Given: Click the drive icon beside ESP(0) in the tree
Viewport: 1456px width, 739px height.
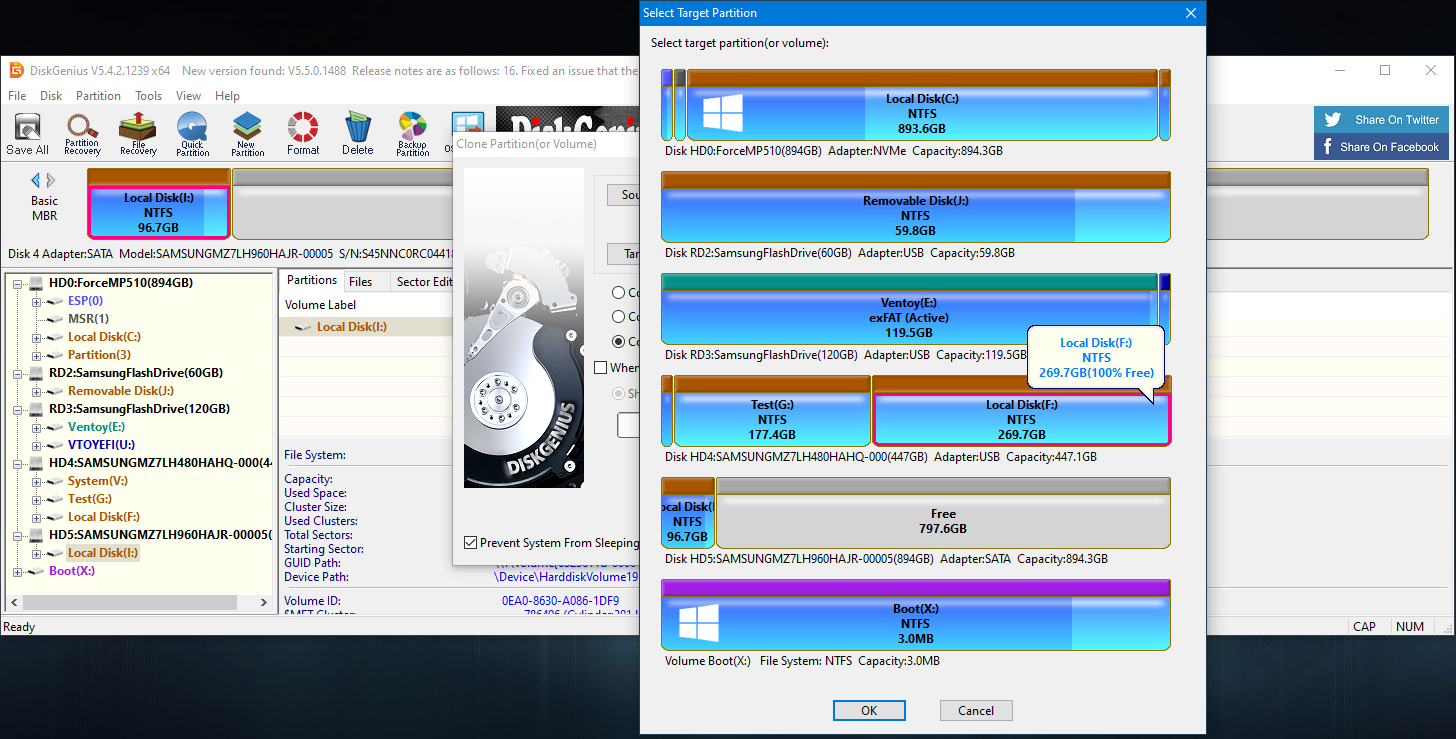Looking at the screenshot, I should (x=56, y=301).
